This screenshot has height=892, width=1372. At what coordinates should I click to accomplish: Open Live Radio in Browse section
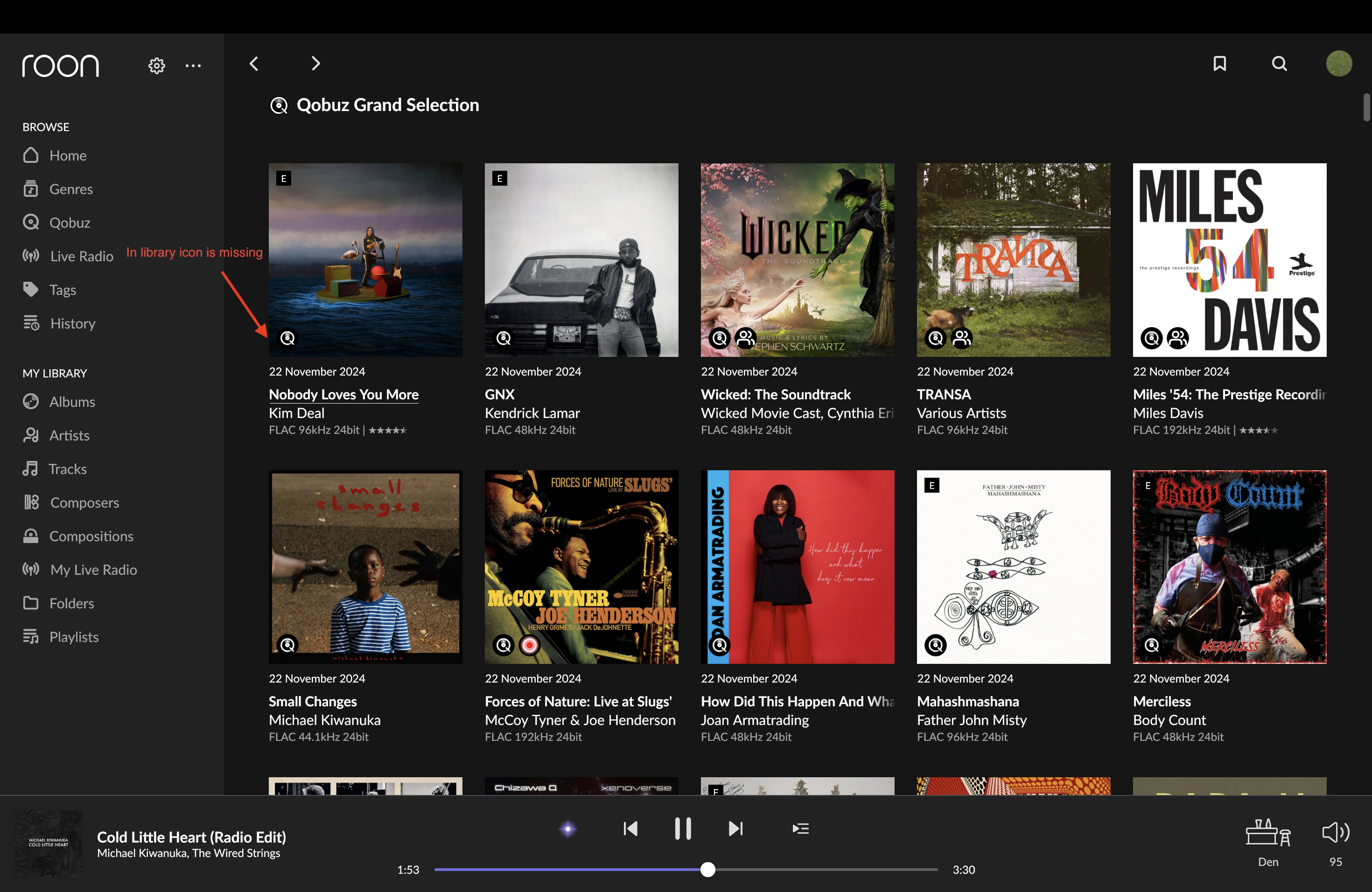click(68, 256)
